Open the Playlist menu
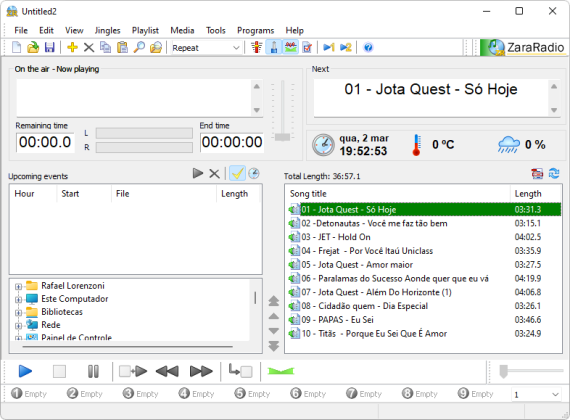 click(145, 31)
